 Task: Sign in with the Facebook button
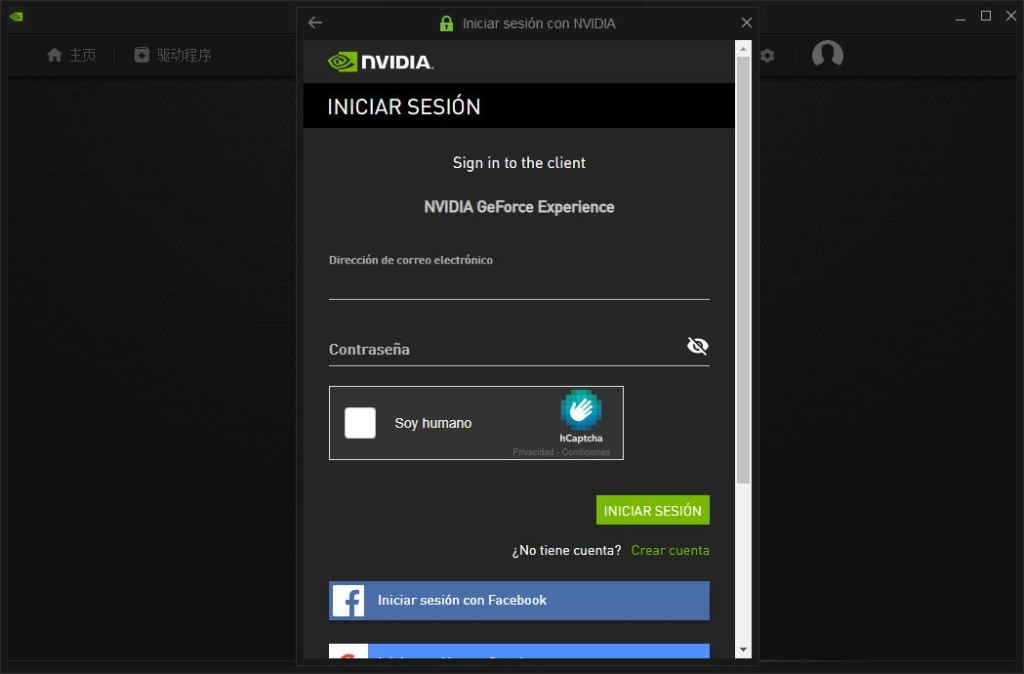(519, 600)
